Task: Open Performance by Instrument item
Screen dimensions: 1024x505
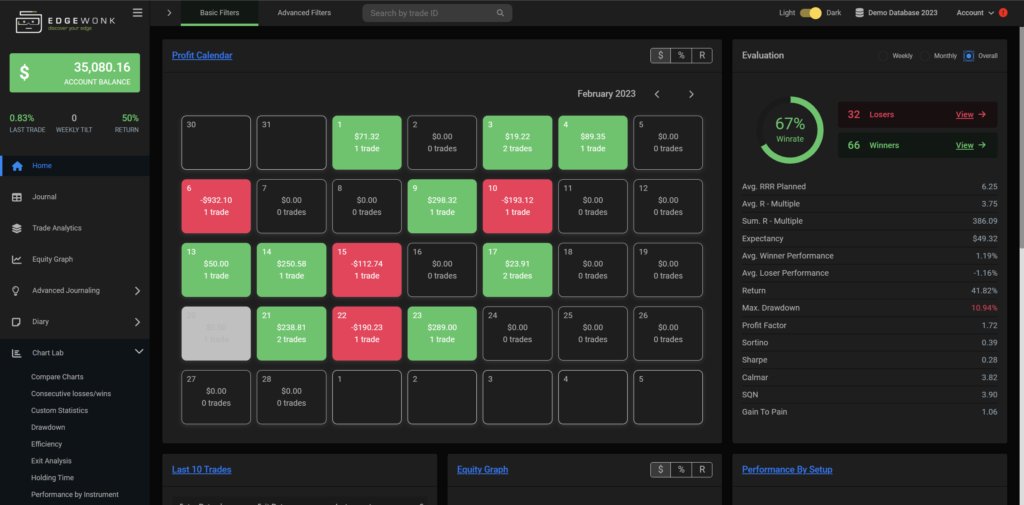Action: pyautogui.click(x=75, y=495)
